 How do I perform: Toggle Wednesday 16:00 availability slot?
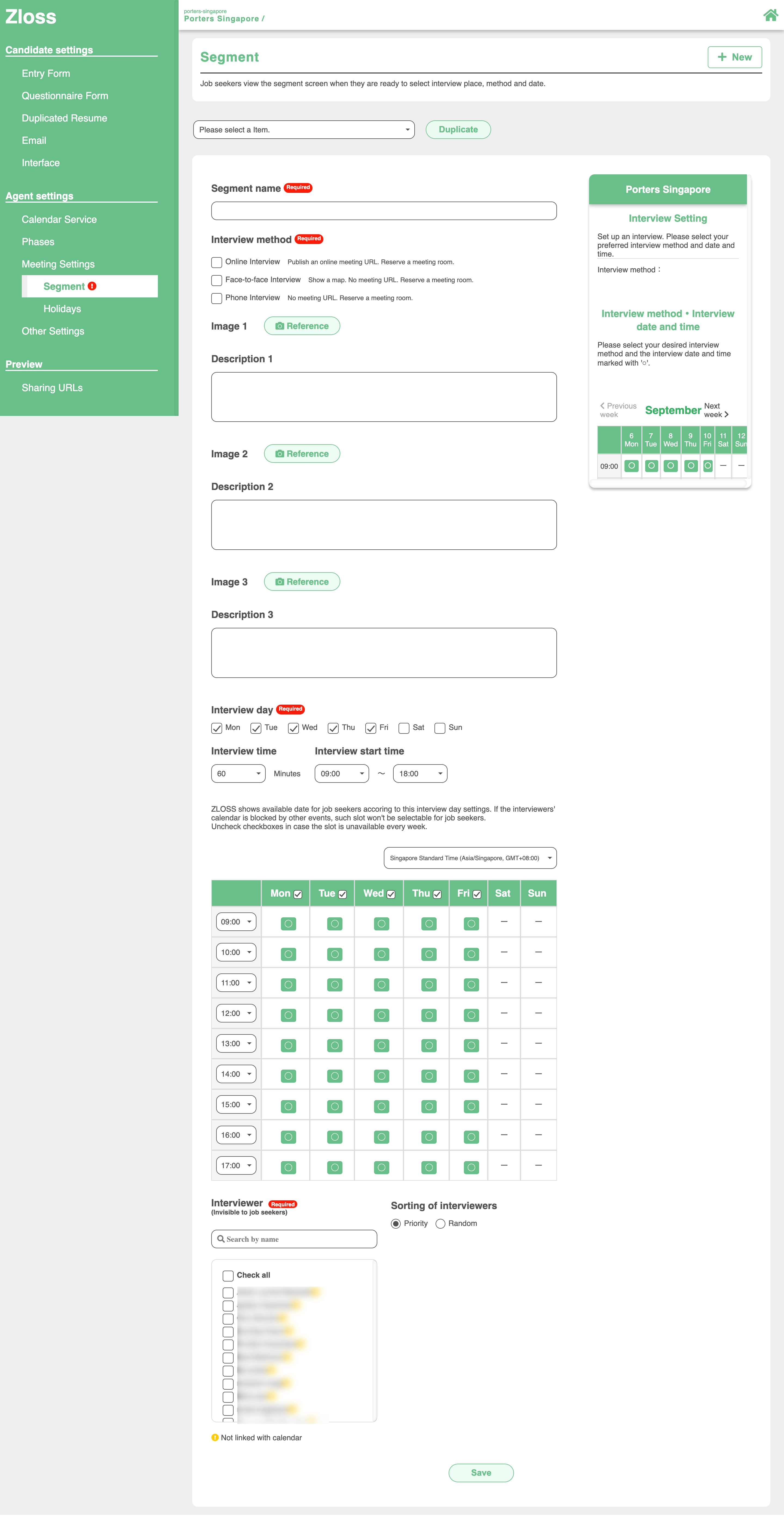pos(382,1137)
